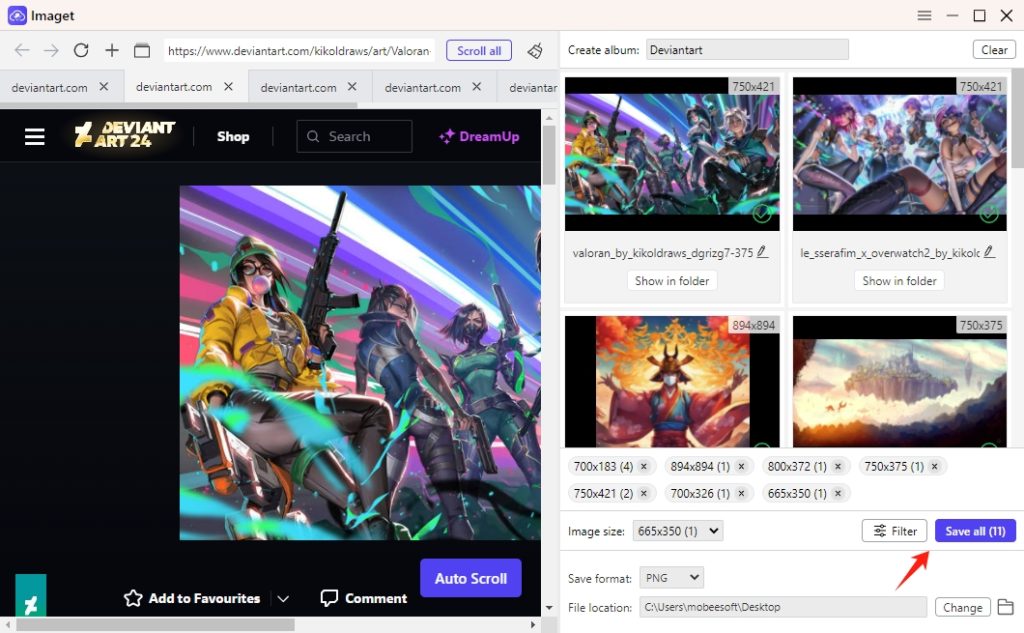
Task: Reload the page with the refresh icon
Action: [81, 50]
